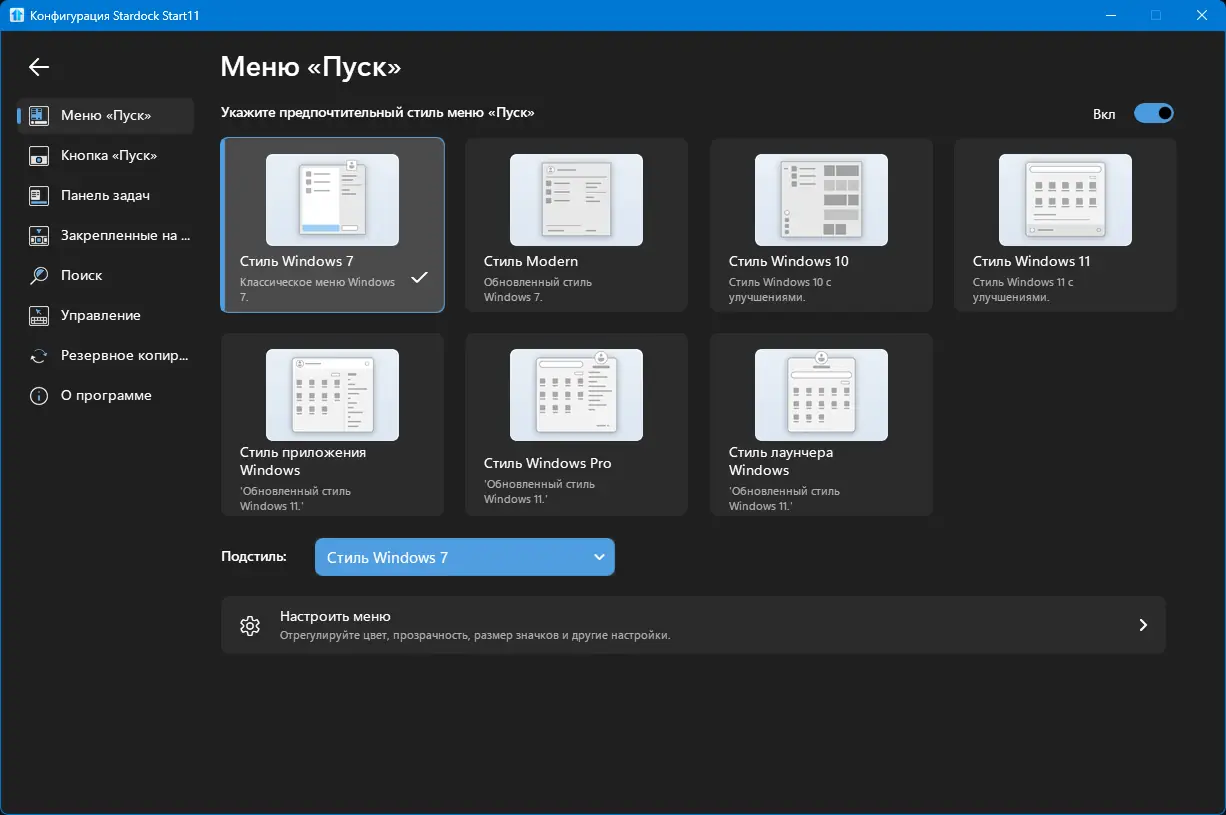Open the Подстиль dropdown
This screenshot has width=1226, height=815.
[465, 557]
